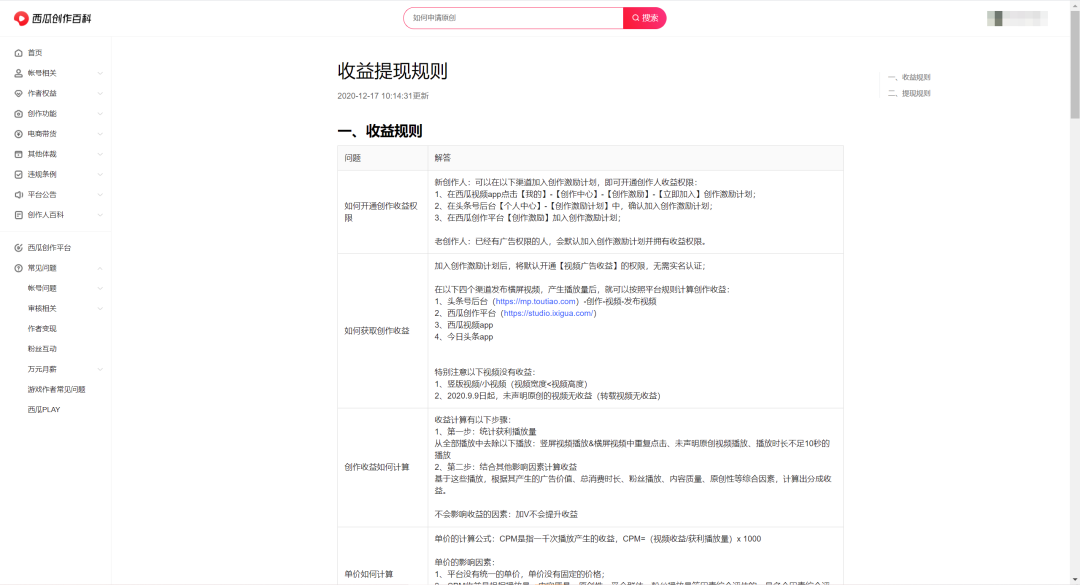This screenshot has height=585, width=1080.
Task: Expand the 创作人百科 menu chevron
Action: 100,215
